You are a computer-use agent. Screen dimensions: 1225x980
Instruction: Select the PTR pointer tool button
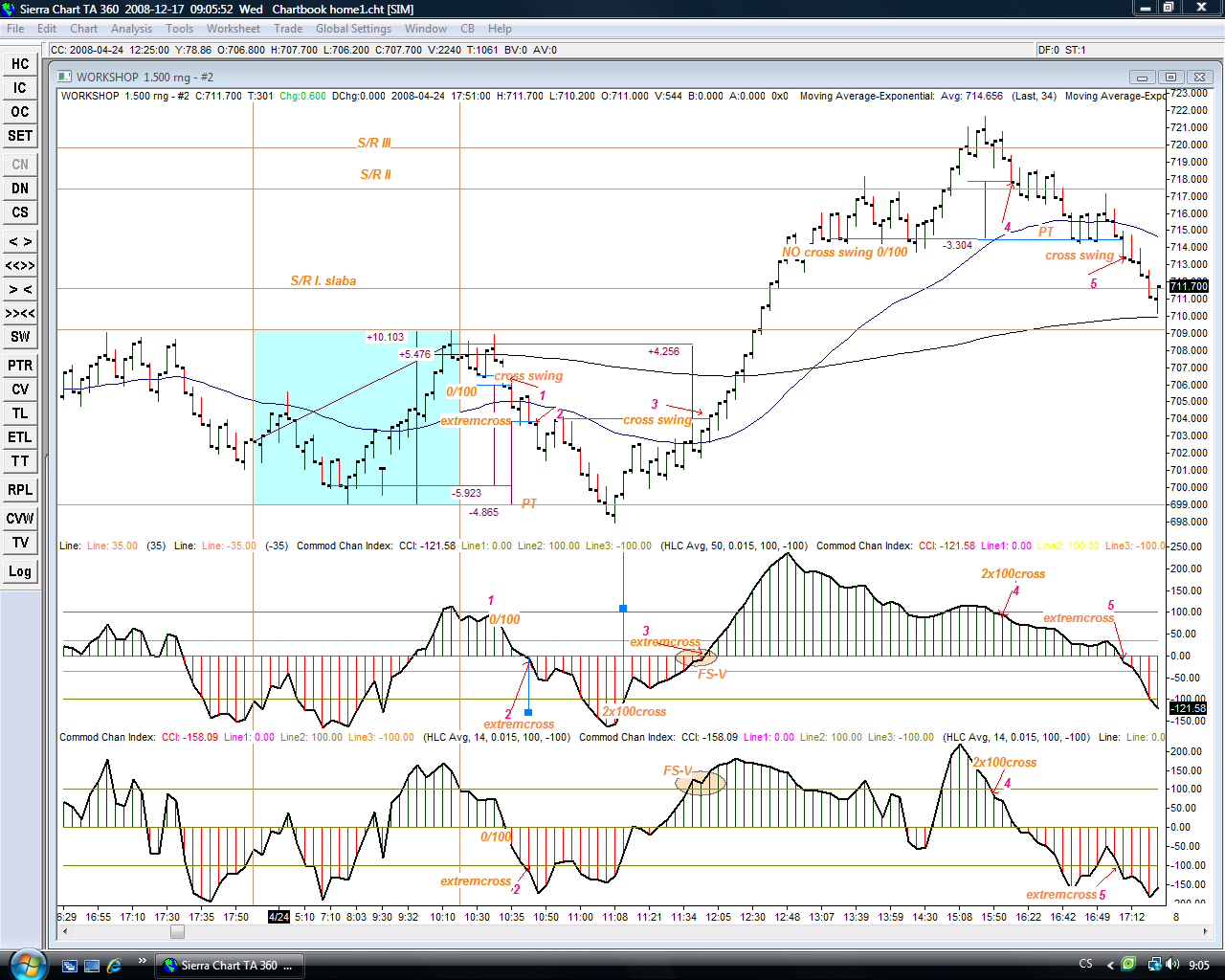(20, 366)
